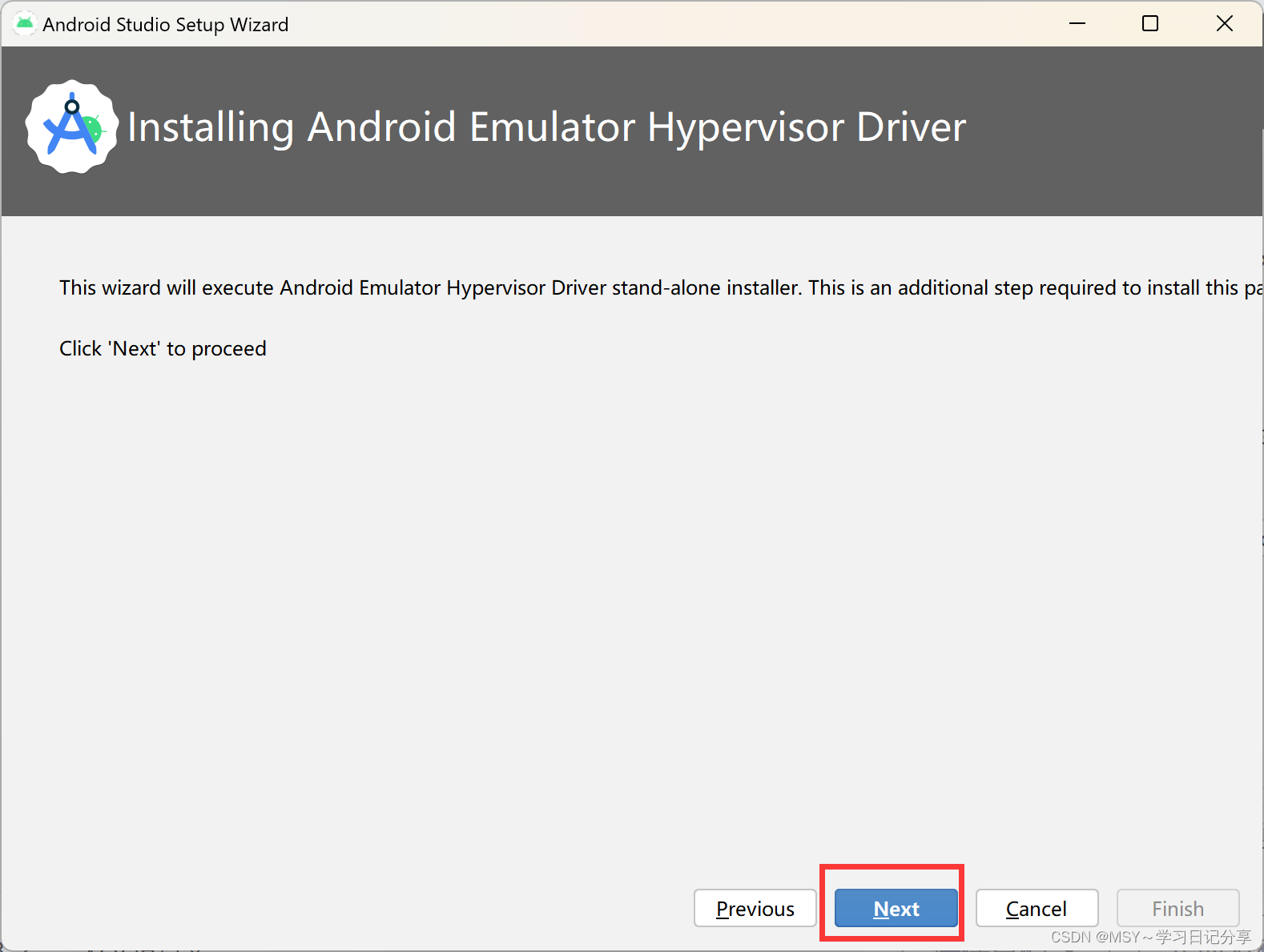The width and height of the screenshot is (1264, 952).
Task: Click the wizard description text about Hypervisor Driver
Action: pyautogui.click(x=661, y=287)
